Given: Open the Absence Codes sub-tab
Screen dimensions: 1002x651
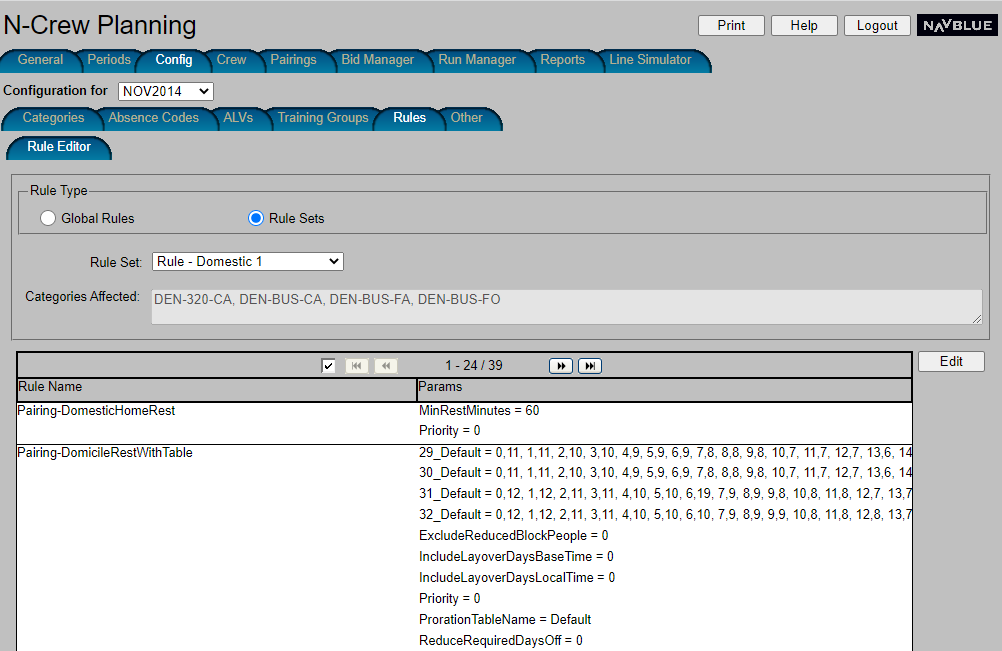Looking at the screenshot, I should point(153,118).
